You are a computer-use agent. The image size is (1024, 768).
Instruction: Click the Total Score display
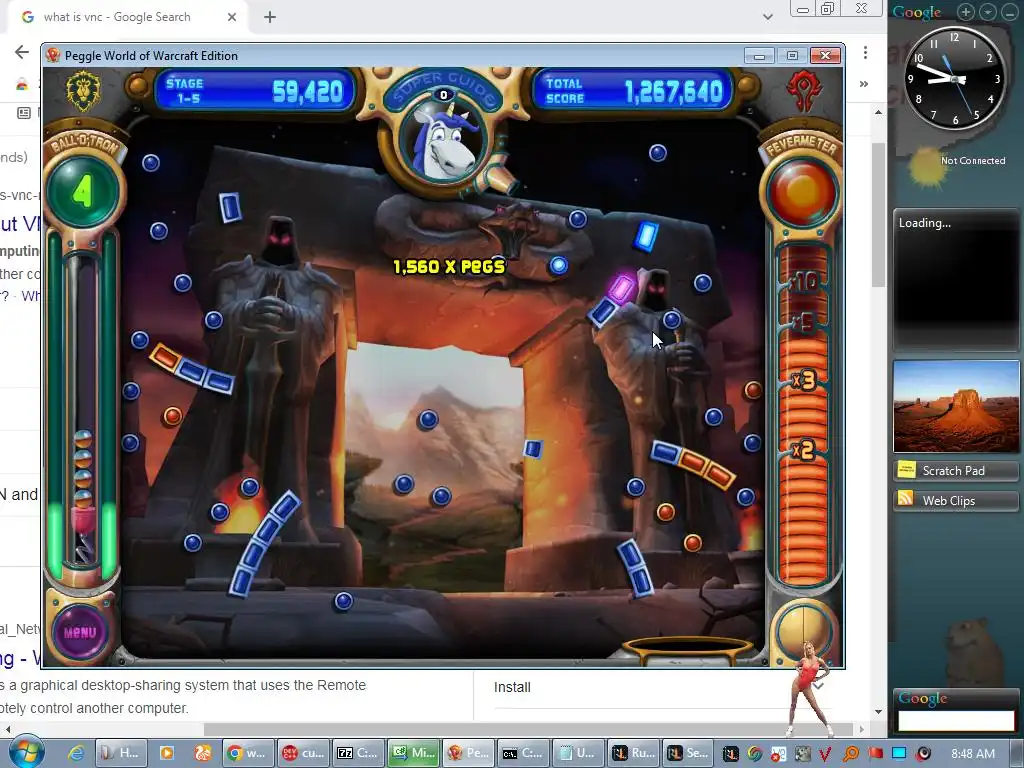pyautogui.click(x=633, y=91)
